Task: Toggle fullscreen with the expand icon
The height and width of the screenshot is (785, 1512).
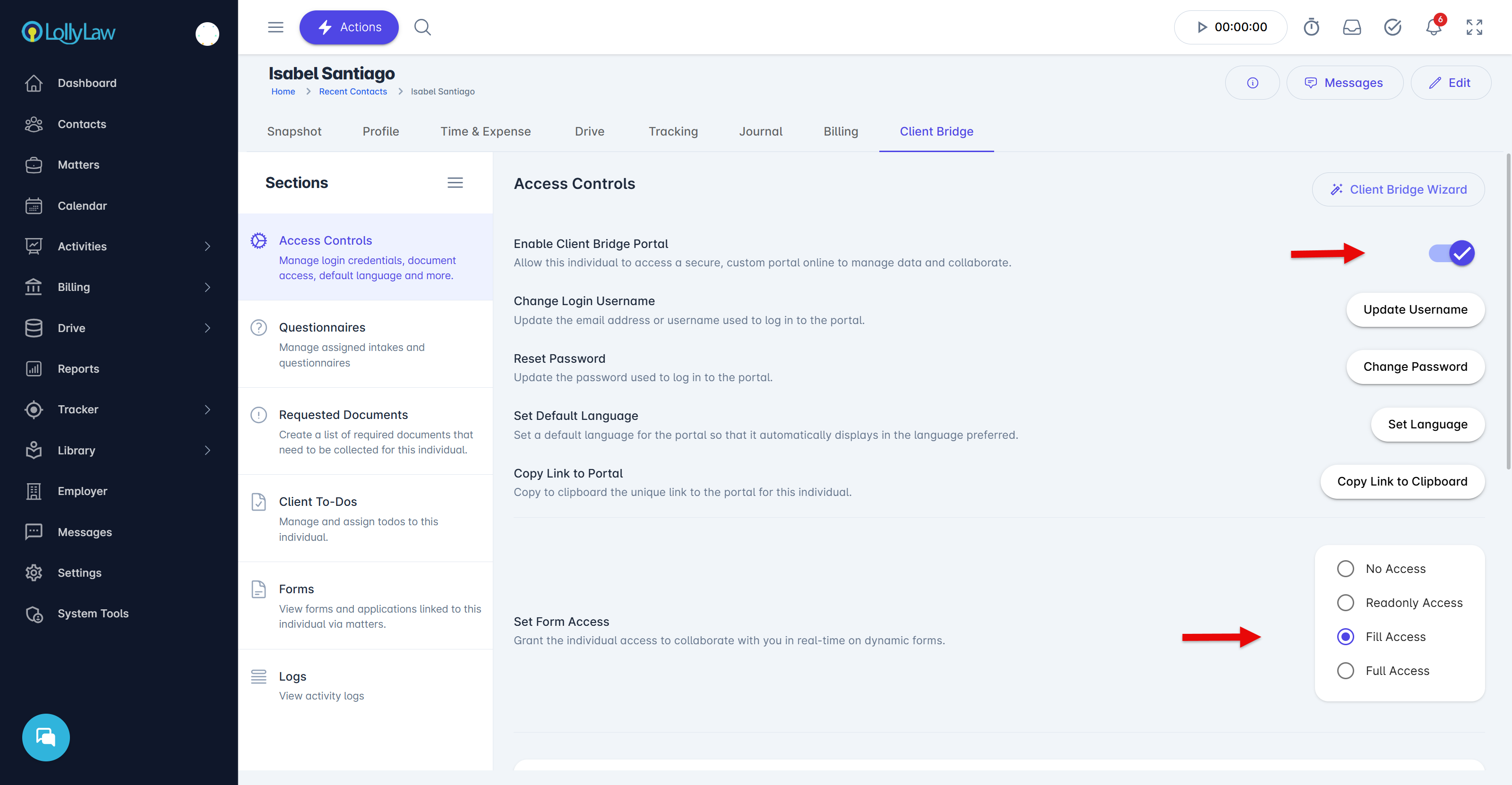Action: click(x=1474, y=27)
